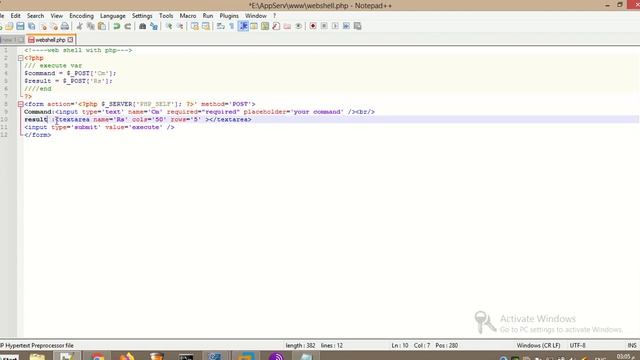640x360 pixels.
Task: Toggle Show All Characters paragraph icon
Action: click(232, 26)
